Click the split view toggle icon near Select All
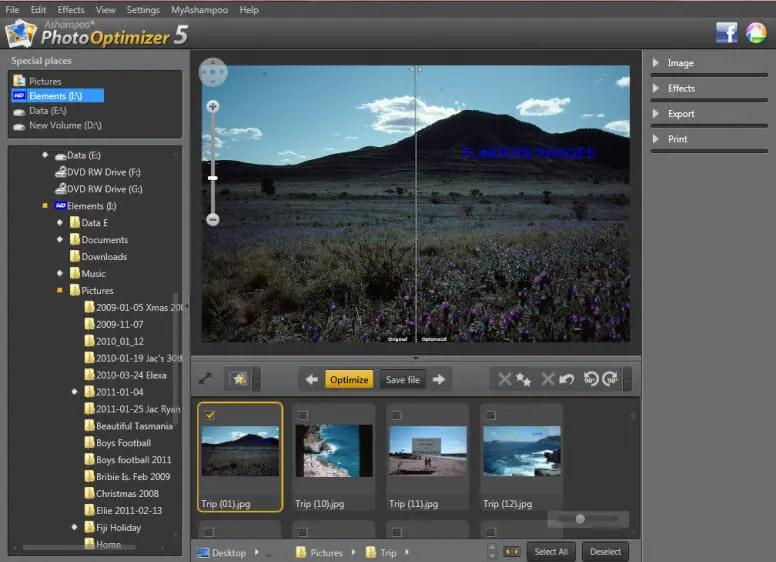Image resolution: width=776 pixels, height=562 pixels. click(x=512, y=551)
